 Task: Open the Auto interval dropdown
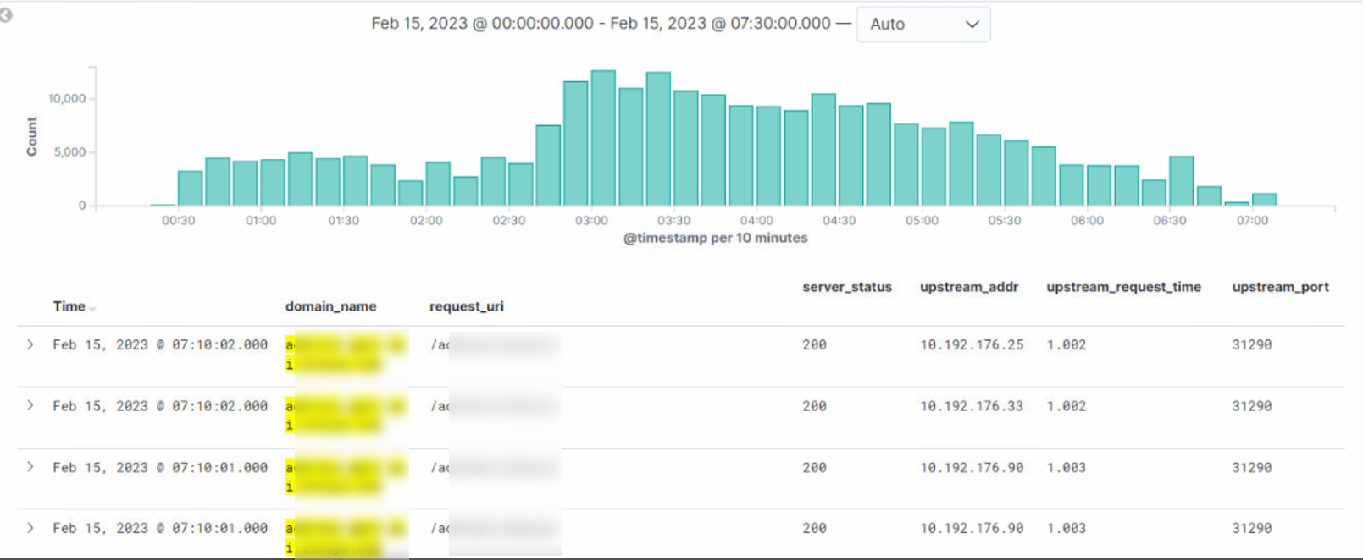923,24
